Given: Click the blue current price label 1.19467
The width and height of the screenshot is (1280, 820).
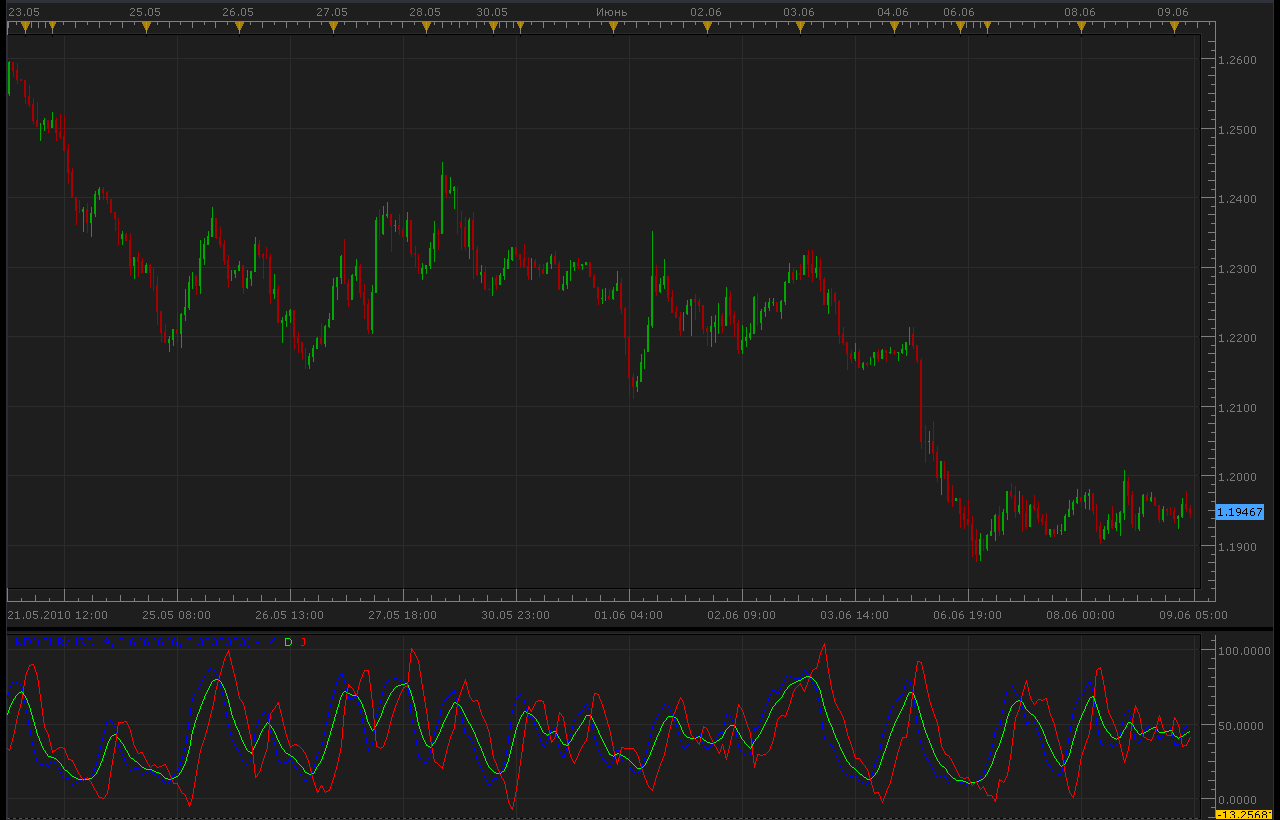Looking at the screenshot, I should (1239, 512).
